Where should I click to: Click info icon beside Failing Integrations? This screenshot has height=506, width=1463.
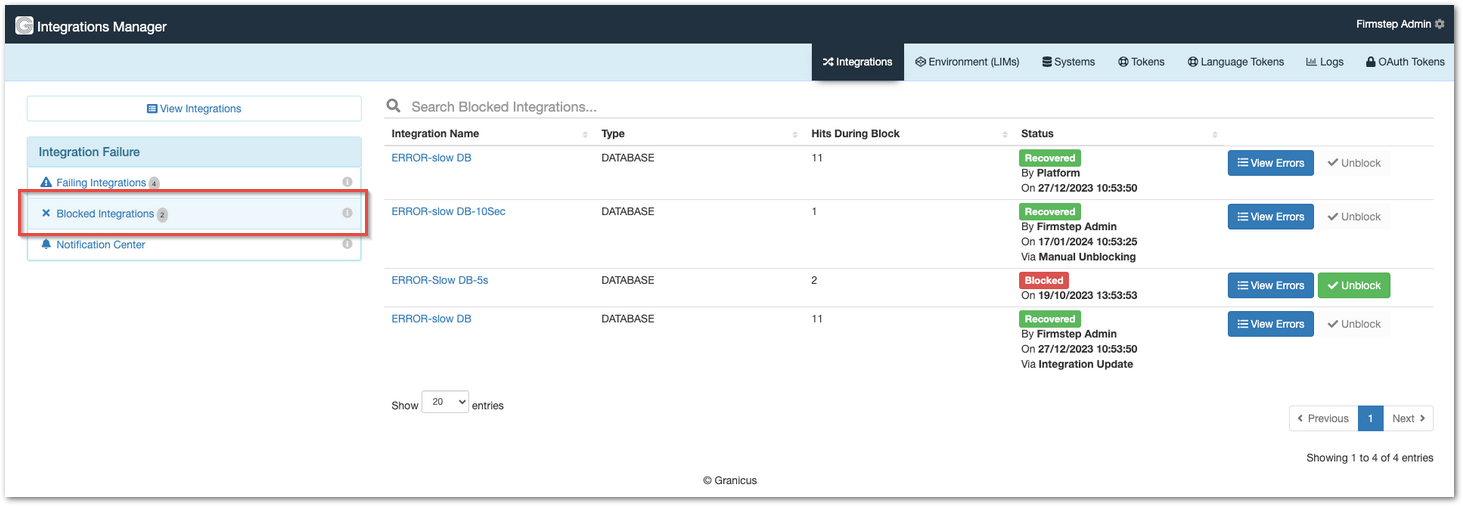347,183
